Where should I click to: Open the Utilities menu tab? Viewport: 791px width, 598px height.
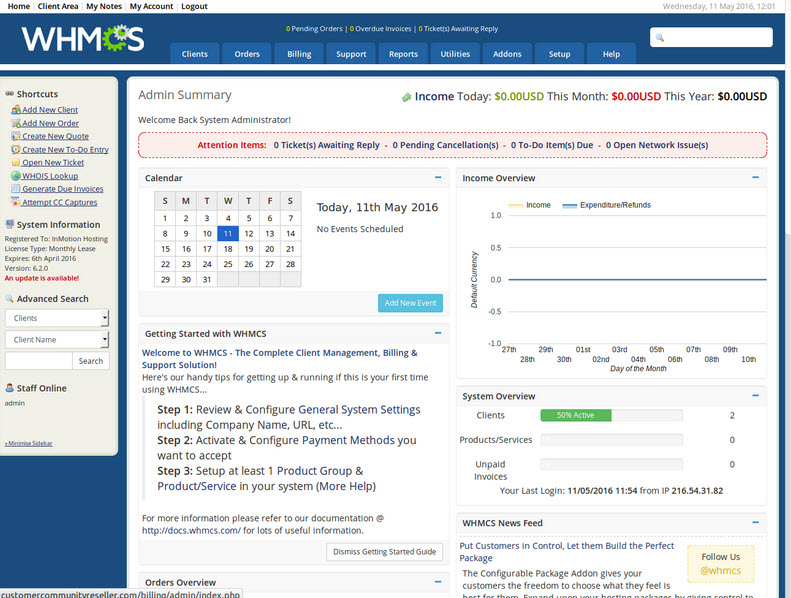click(x=455, y=54)
